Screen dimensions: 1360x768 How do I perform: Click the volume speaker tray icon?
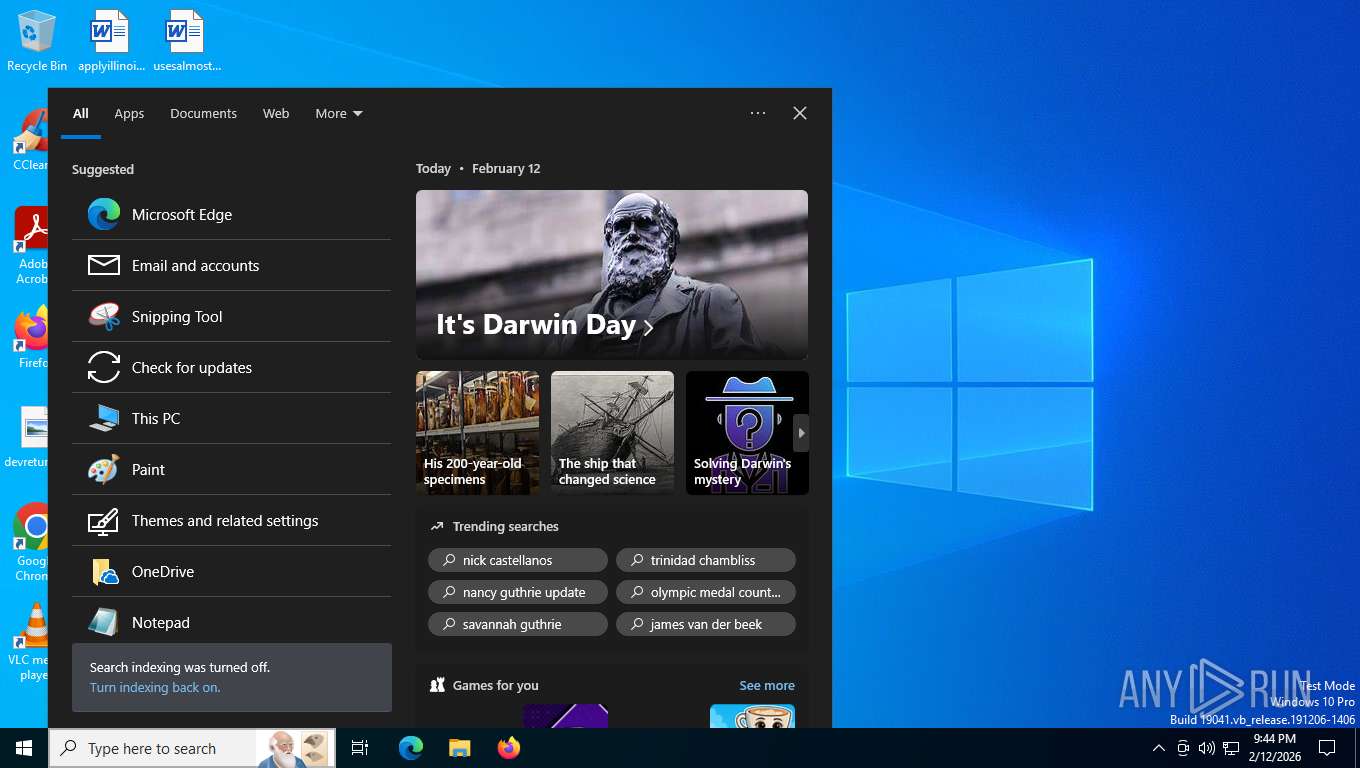click(1207, 748)
